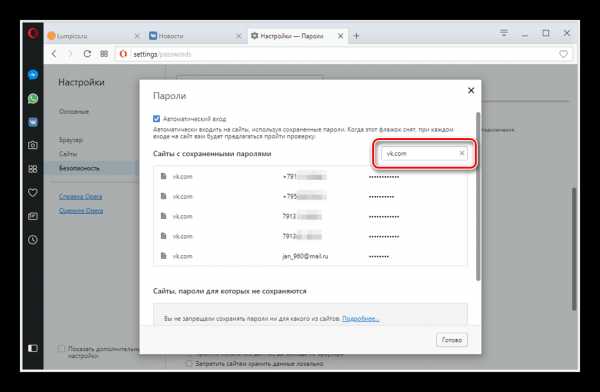Open WhatsApp in the sidebar
The image size is (600, 392).
coord(33,98)
